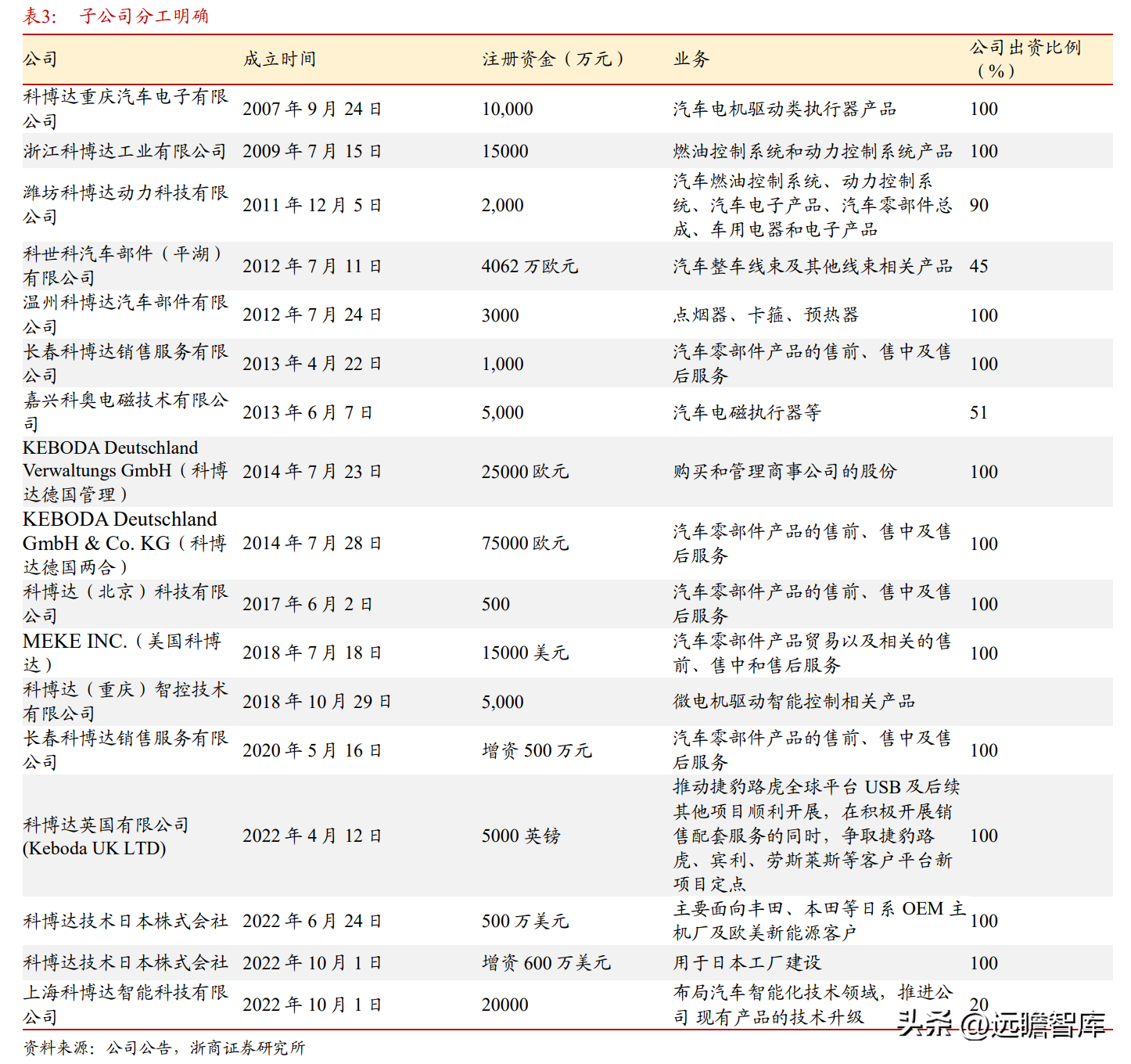The image size is (1131, 1064).
Task: Select KEBODA Deutschland Verwaltungs GmbH company name
Action: coord(125,471)
